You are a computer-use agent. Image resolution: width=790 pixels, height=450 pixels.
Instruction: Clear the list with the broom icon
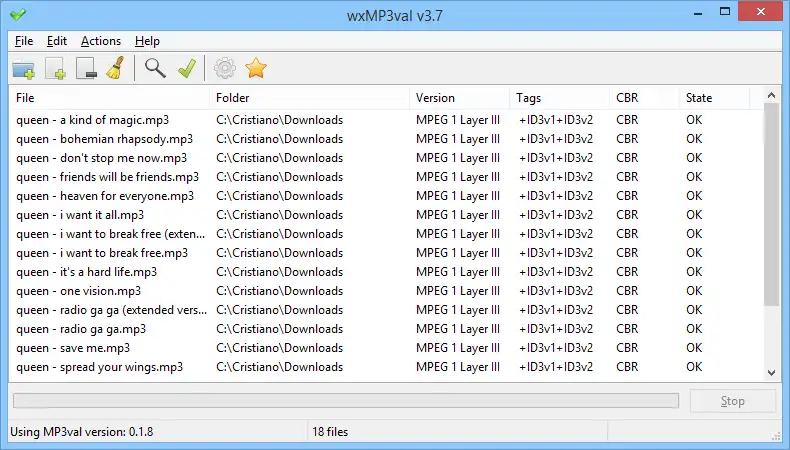pyautogui.click(x=115, y=68)
